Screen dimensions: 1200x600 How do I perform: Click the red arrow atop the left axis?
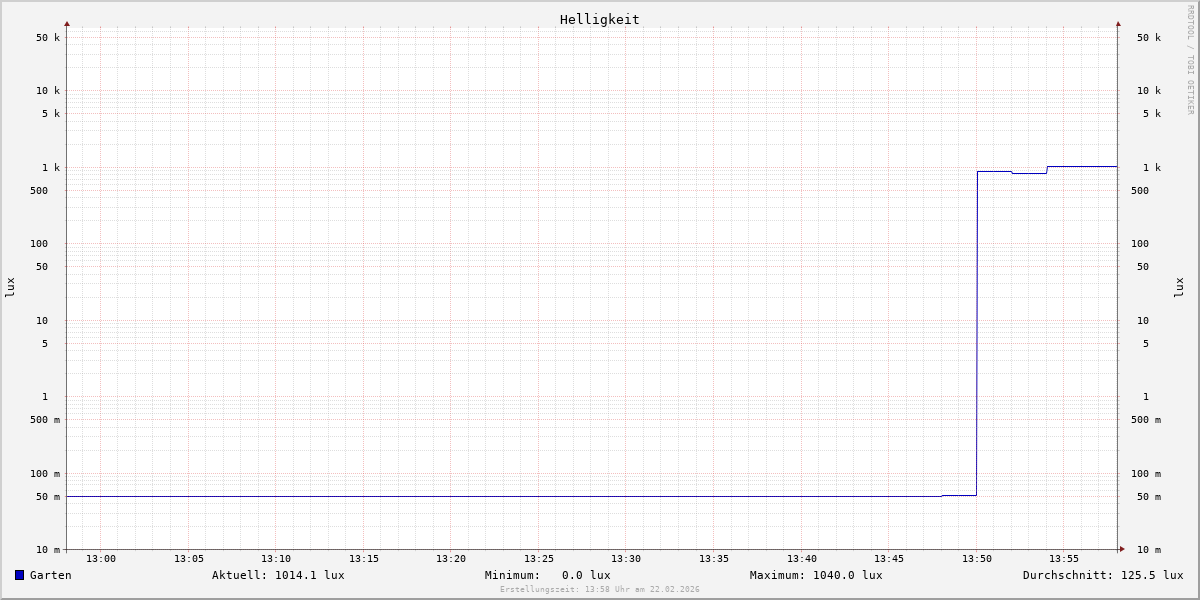point(67,23)
